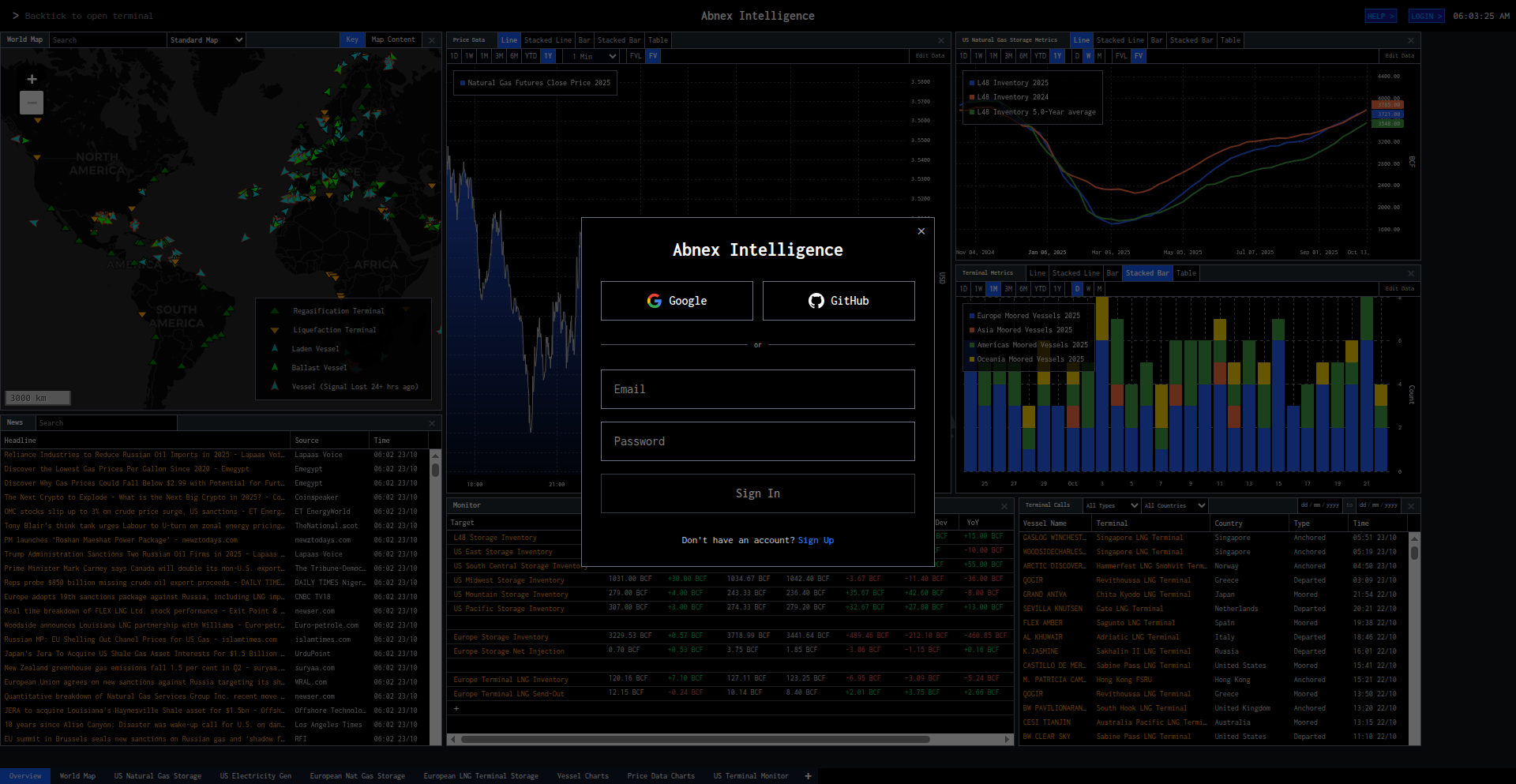Viewport: 1516px width, 784px height.
Task: Close the News panel
Action: 432,423
